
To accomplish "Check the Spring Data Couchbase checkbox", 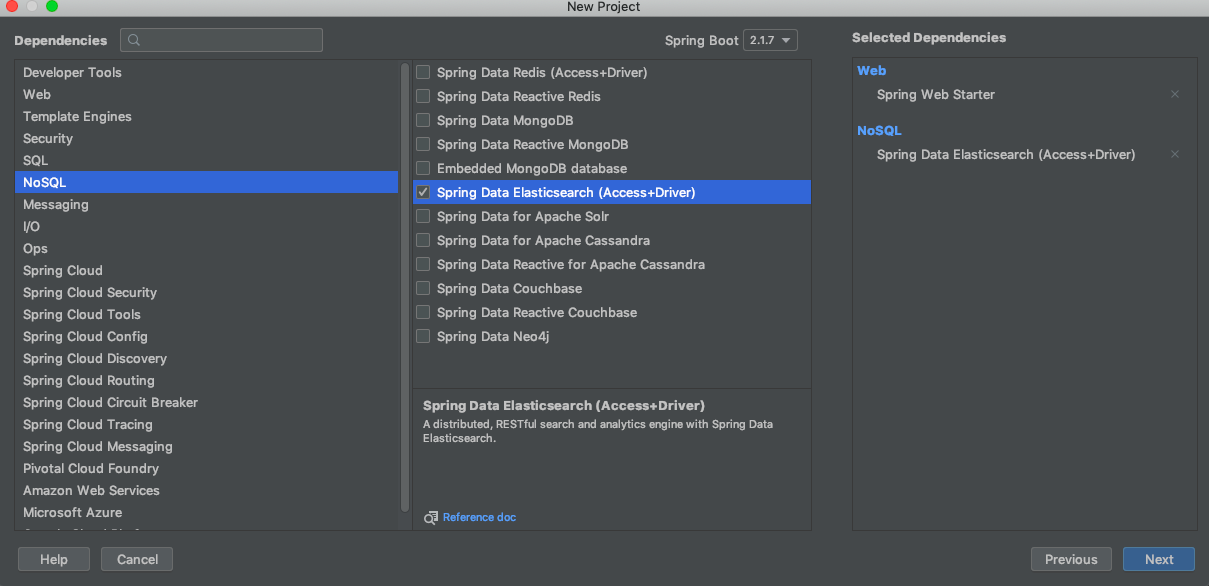I will 423,288.
